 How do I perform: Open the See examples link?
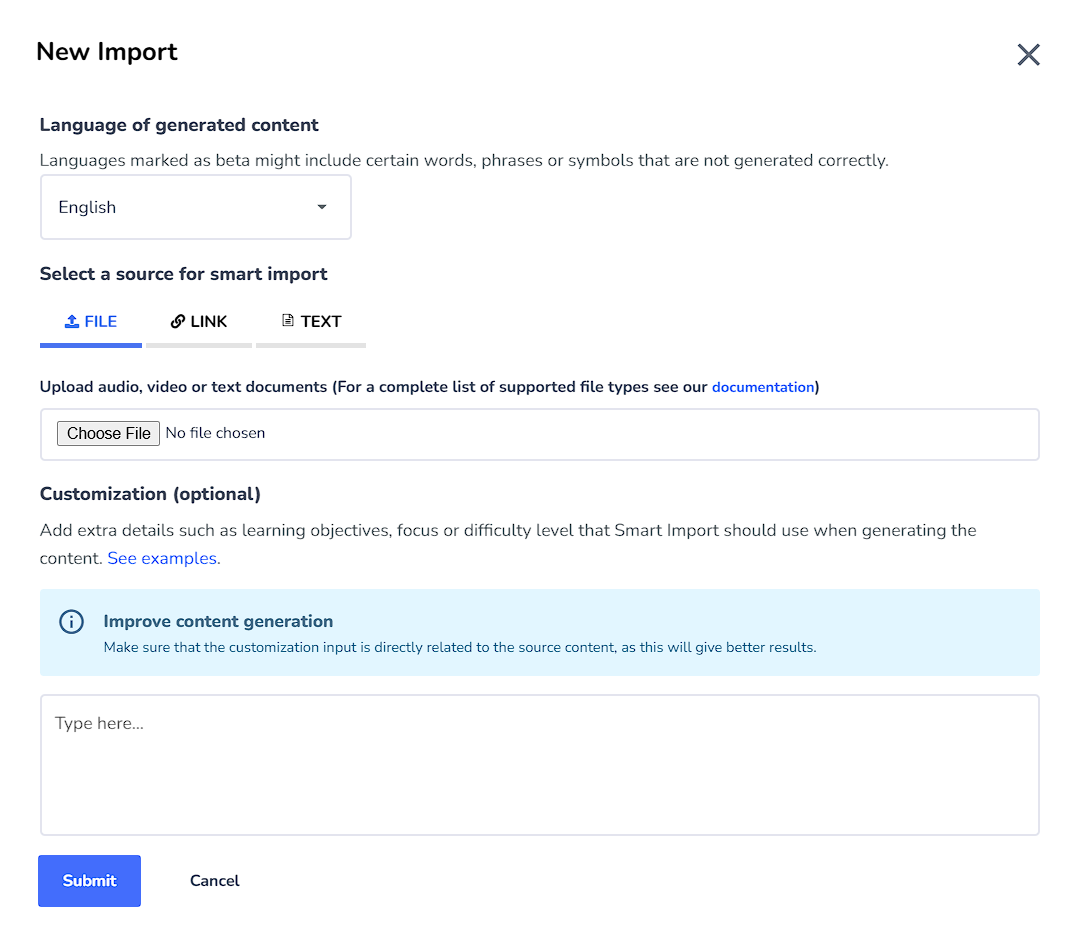pos(163,558)
